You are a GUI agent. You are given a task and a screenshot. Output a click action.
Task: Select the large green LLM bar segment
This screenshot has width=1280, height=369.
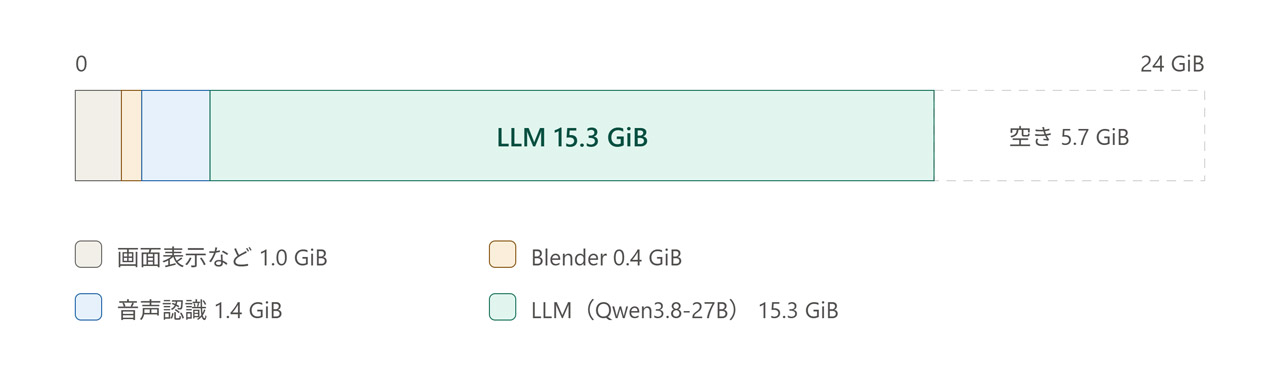[x=572, y=136]
